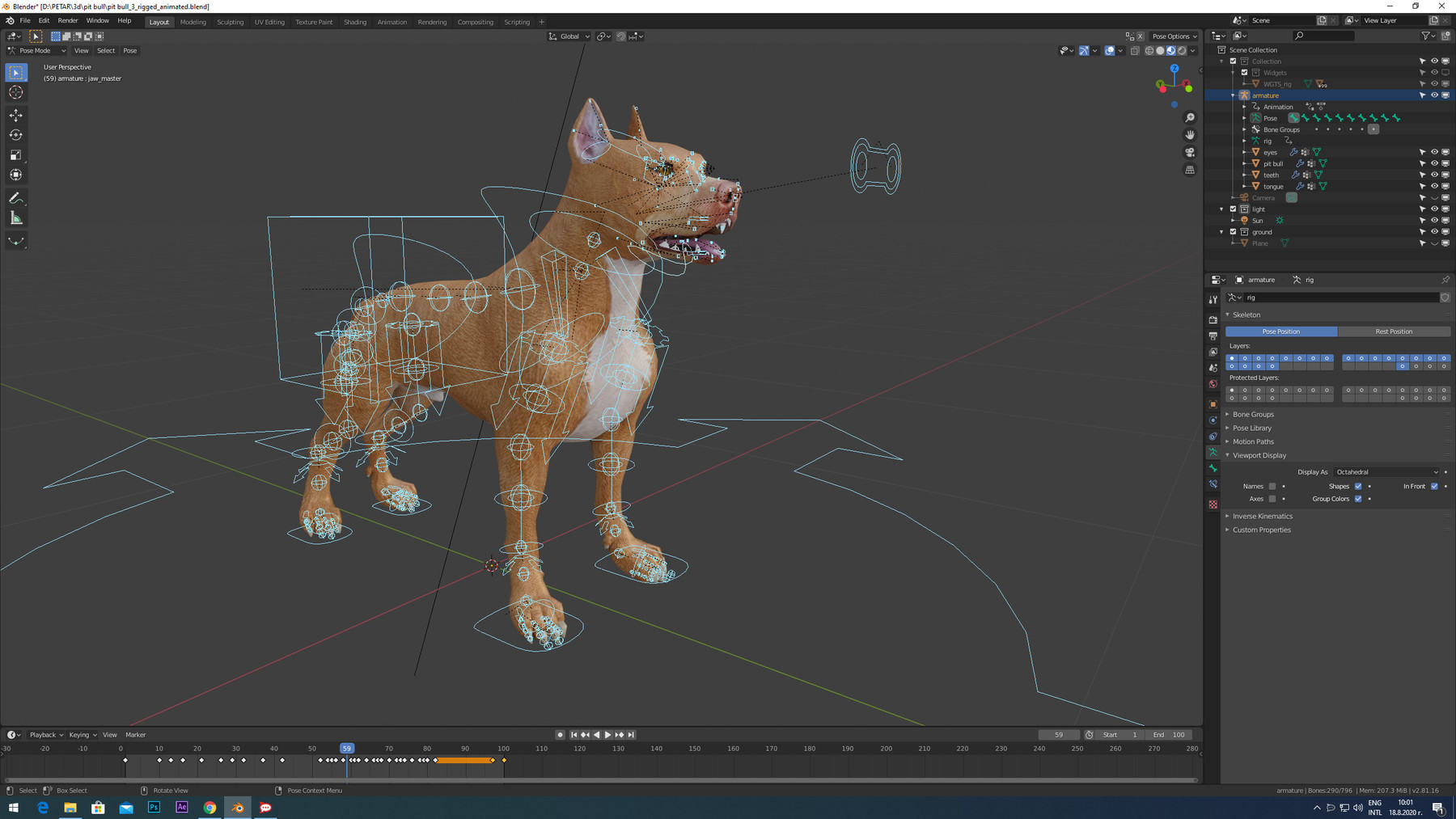The height and width of the screenshot is (819, 1456).
Task: Open Render Properties in the Properties sidebar
Action: click(1213, 319)
